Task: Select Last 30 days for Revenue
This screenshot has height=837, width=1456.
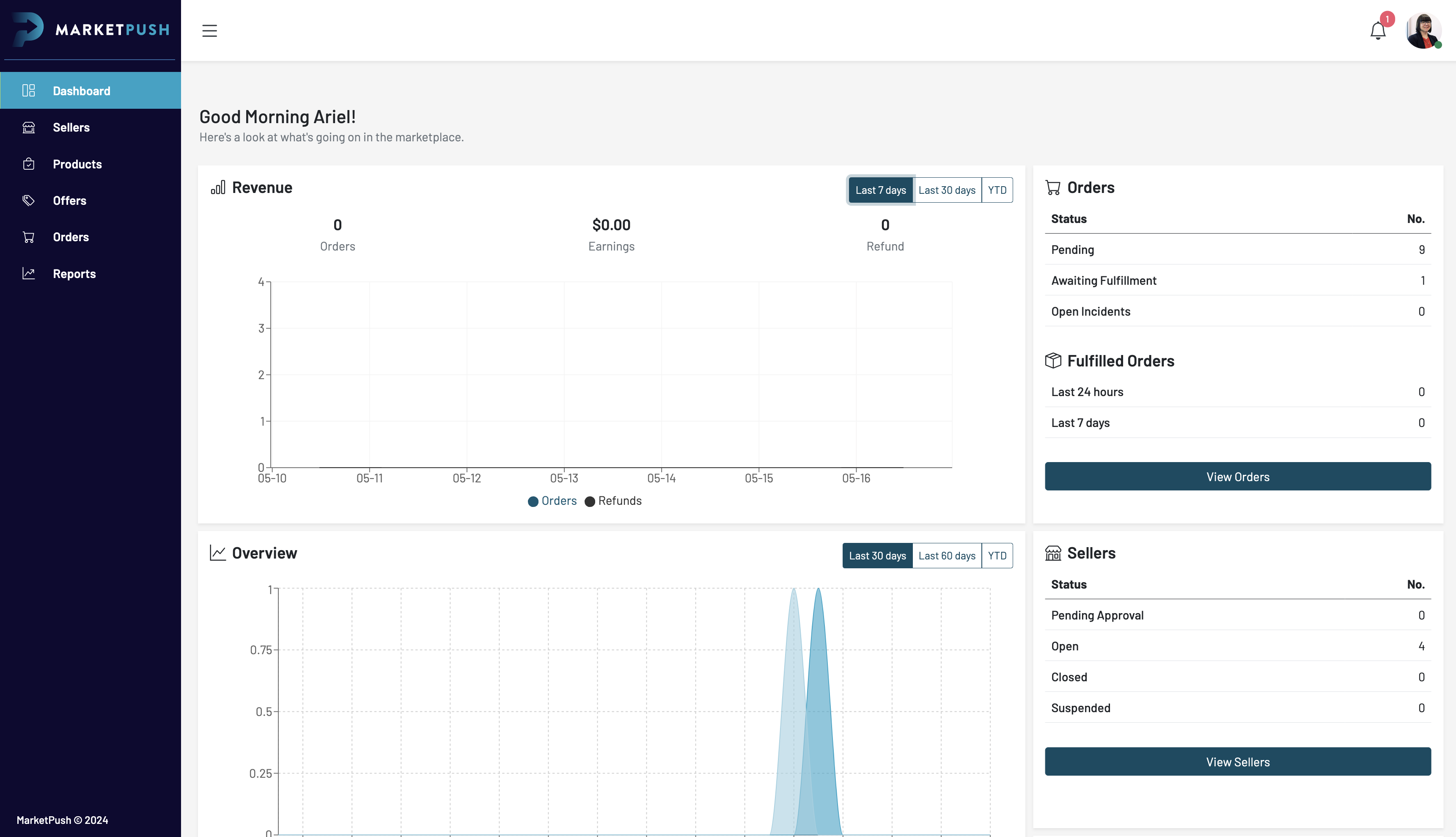Action: [x=946, y=190]
